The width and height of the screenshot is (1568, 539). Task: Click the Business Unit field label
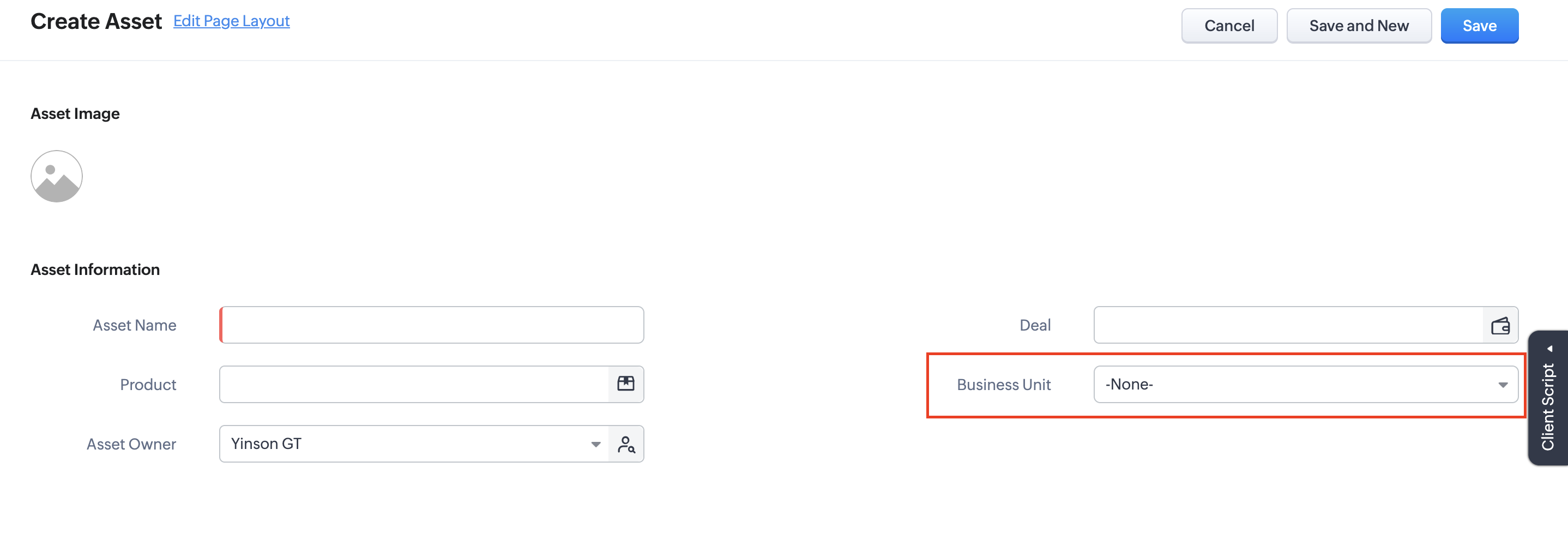[1003, 385]
